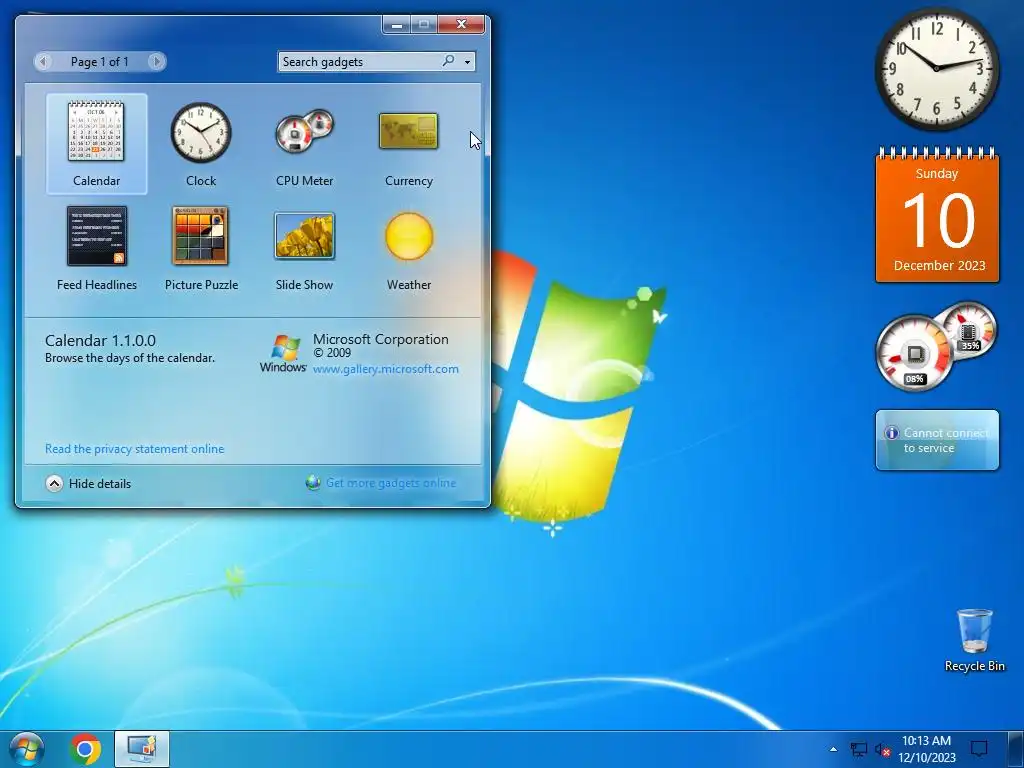Select the Feed Headlines gadget
The width and height of the screenshot is (1024, 768).
(x=97, y=236)
